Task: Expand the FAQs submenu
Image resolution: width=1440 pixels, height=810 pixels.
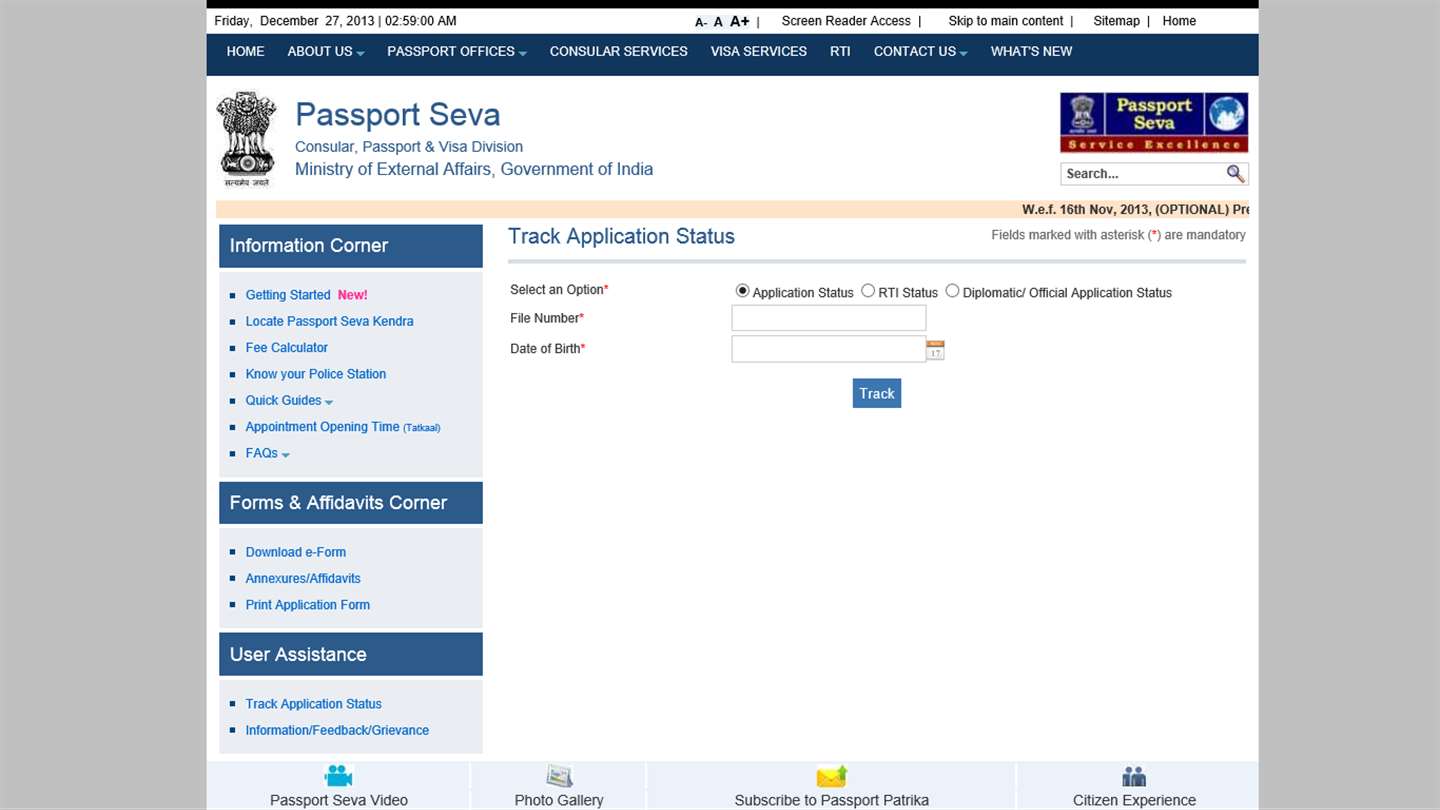Action: pos(267,454)
